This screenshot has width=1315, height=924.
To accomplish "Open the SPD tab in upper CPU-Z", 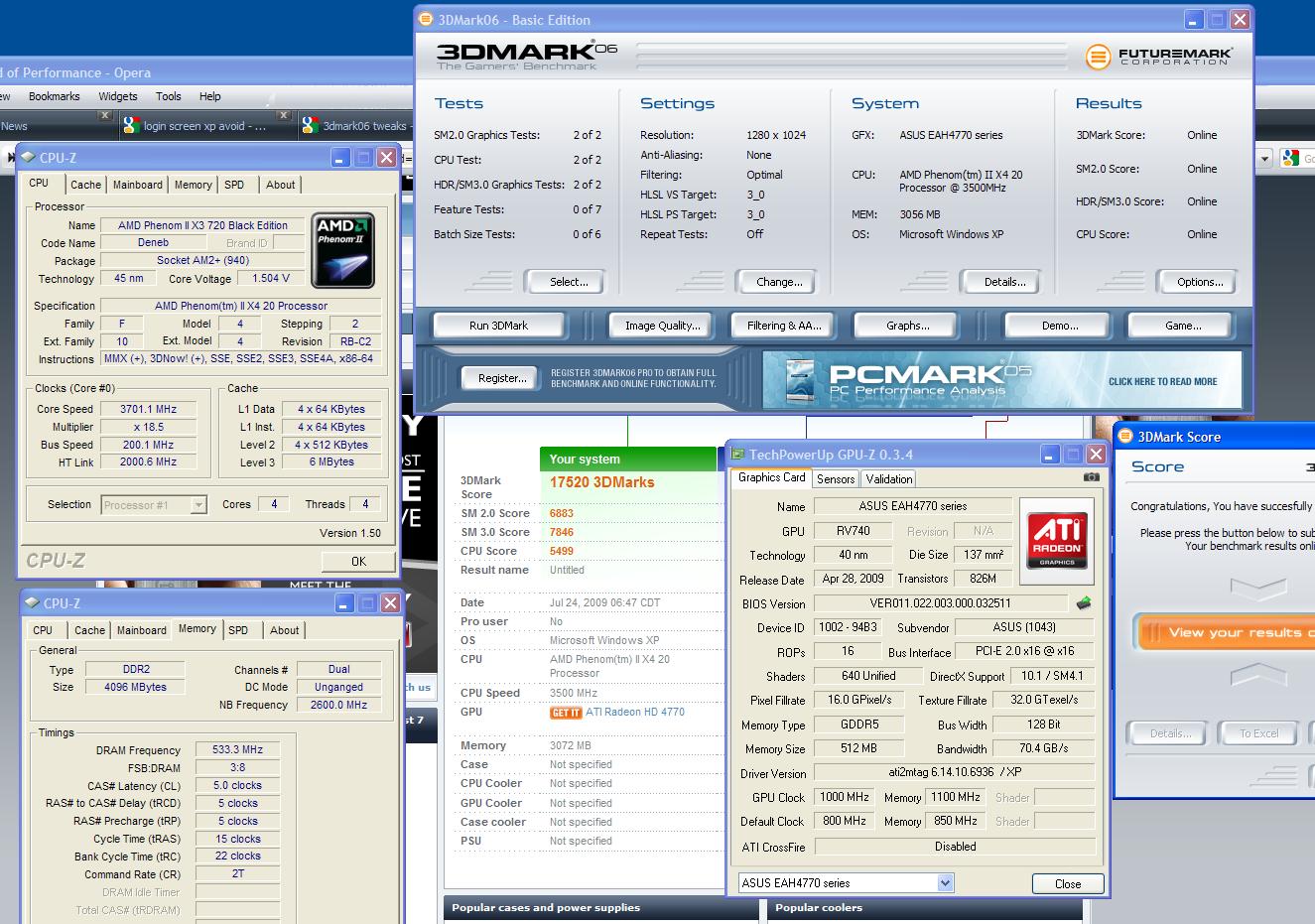I will pos(234,185).
